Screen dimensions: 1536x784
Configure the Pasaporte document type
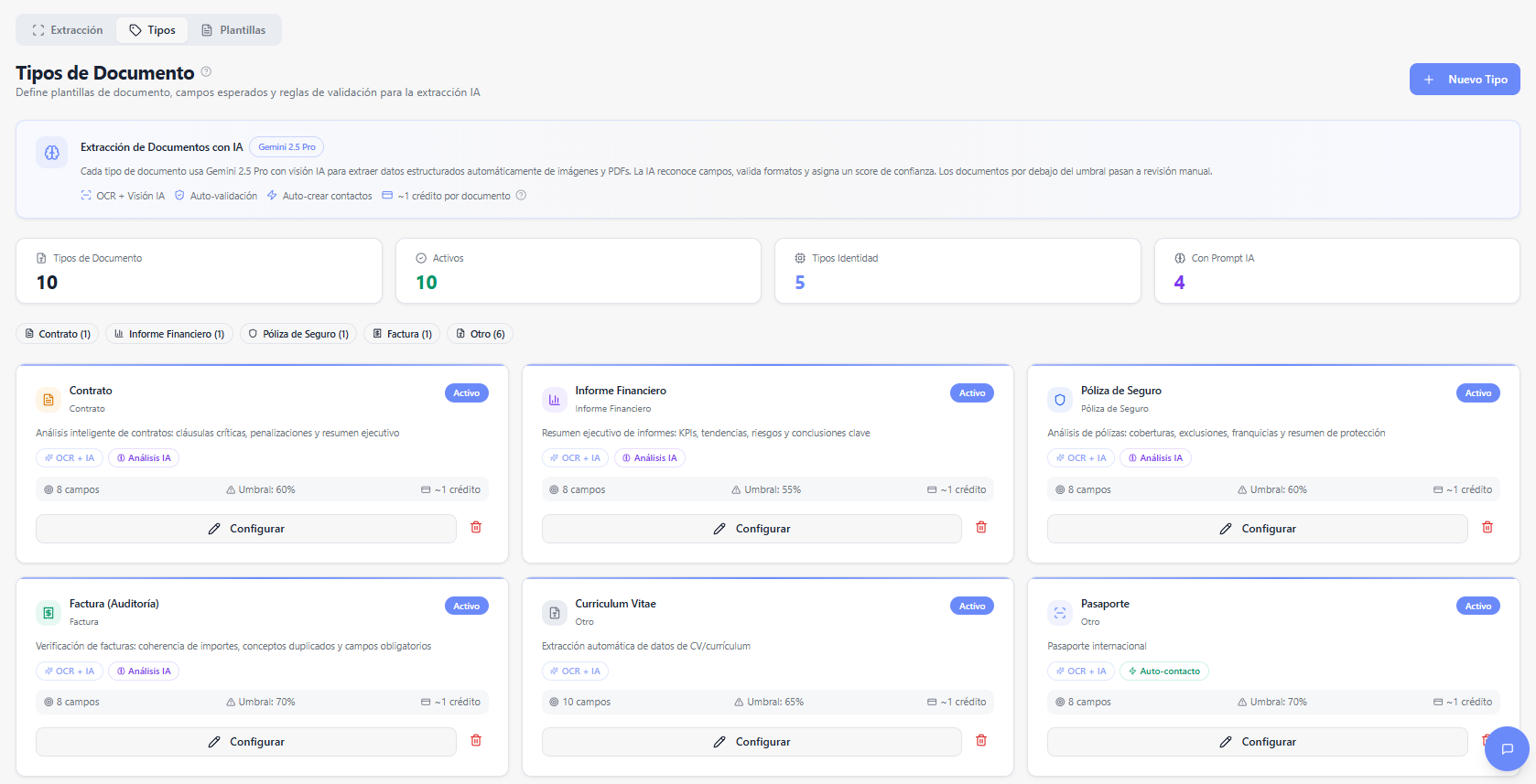pyautogui.click(x=1257, y=742)
